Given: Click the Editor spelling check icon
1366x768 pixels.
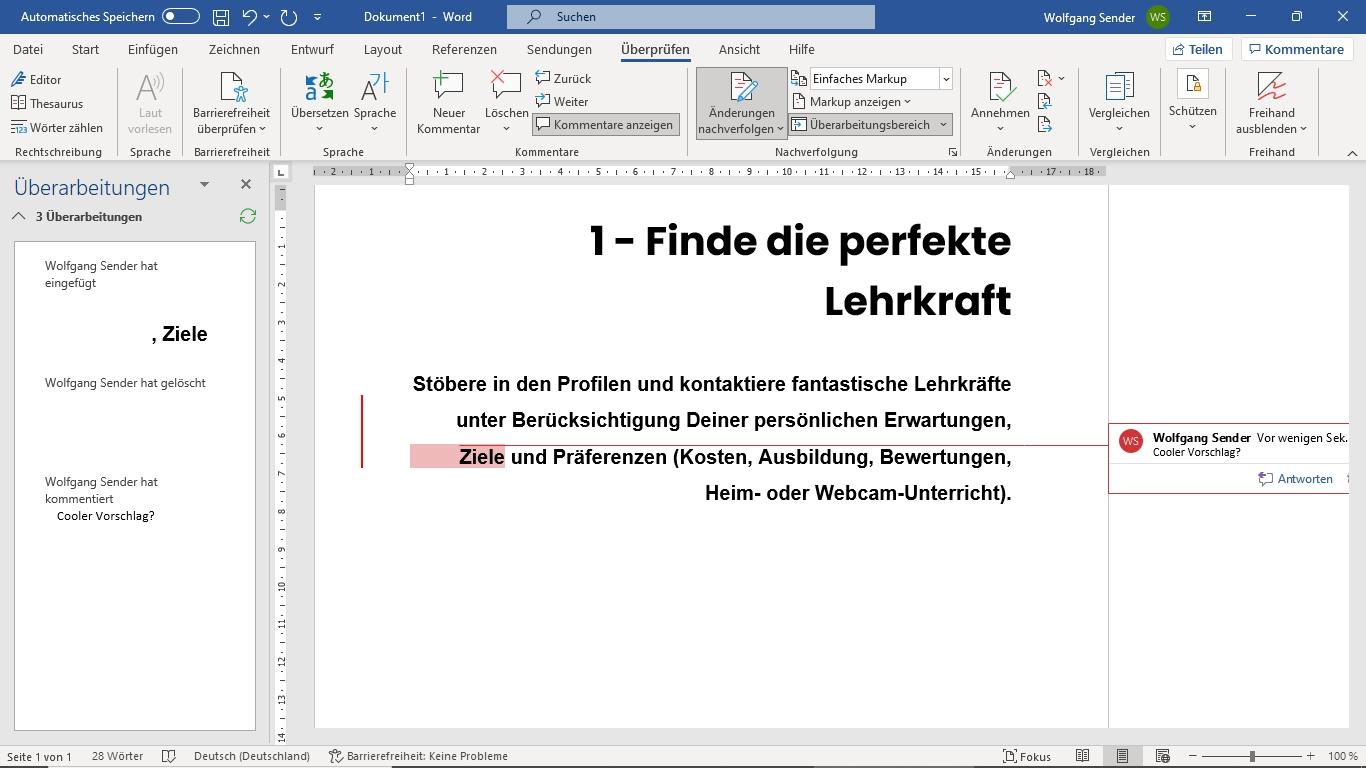Looking at the screenshot, I should [x=19, y=79].
